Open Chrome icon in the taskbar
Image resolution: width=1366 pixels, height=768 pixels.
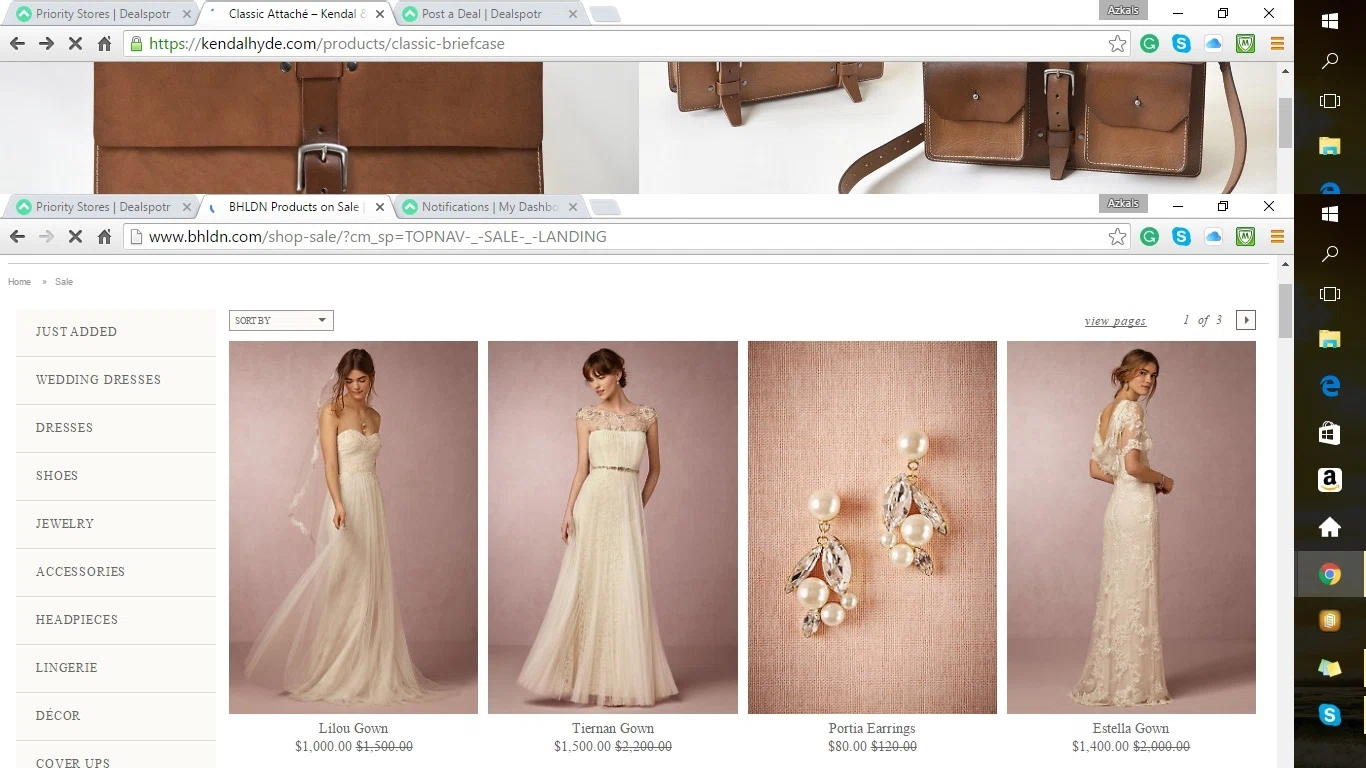point(1329,574)
